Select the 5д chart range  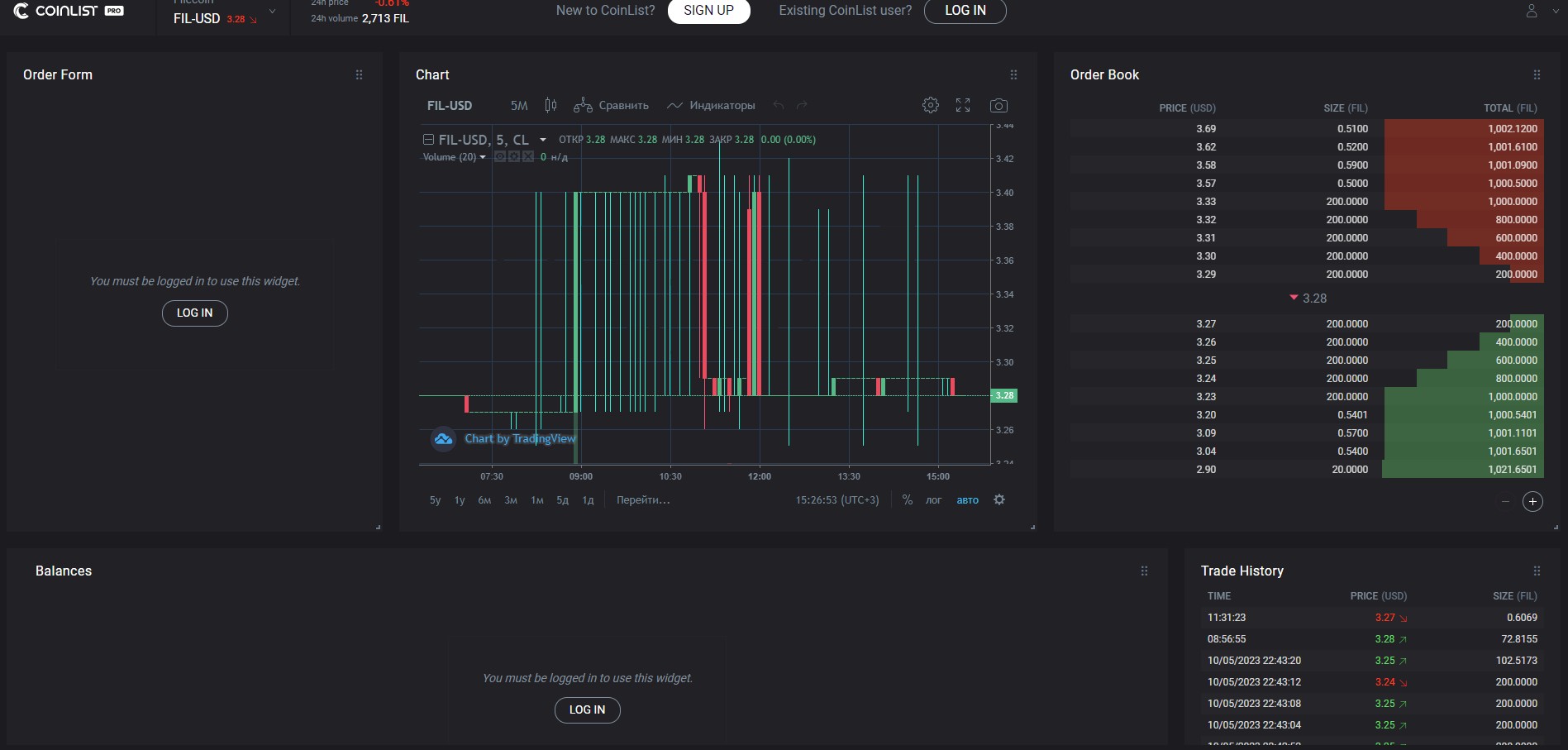pyautogui.click(x=562, y=500)
